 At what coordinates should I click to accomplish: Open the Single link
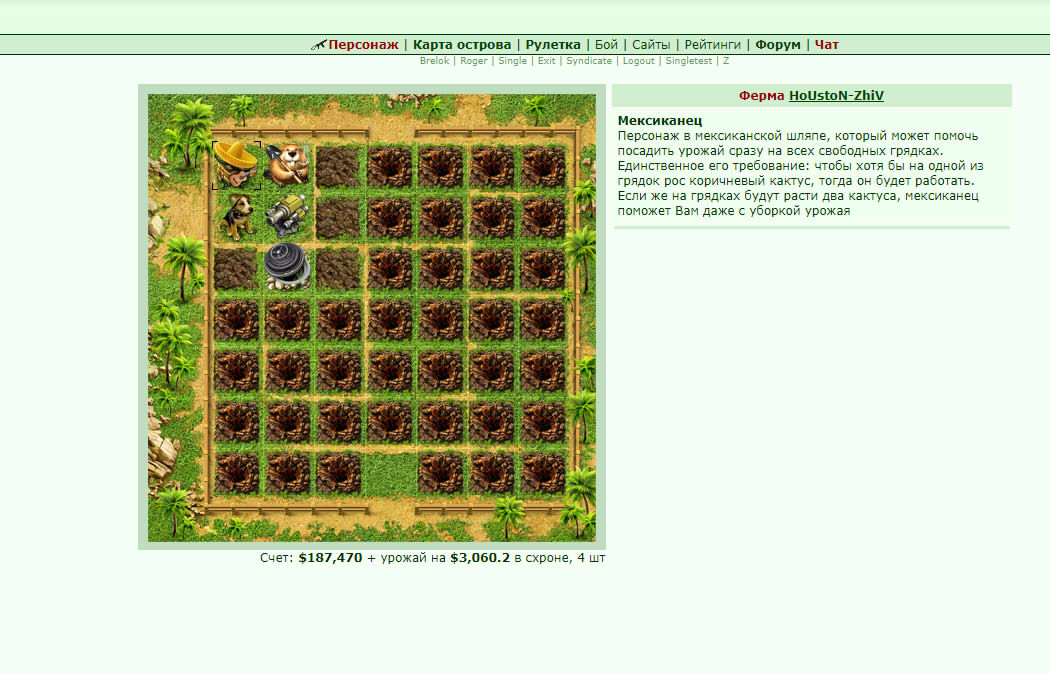512,61
